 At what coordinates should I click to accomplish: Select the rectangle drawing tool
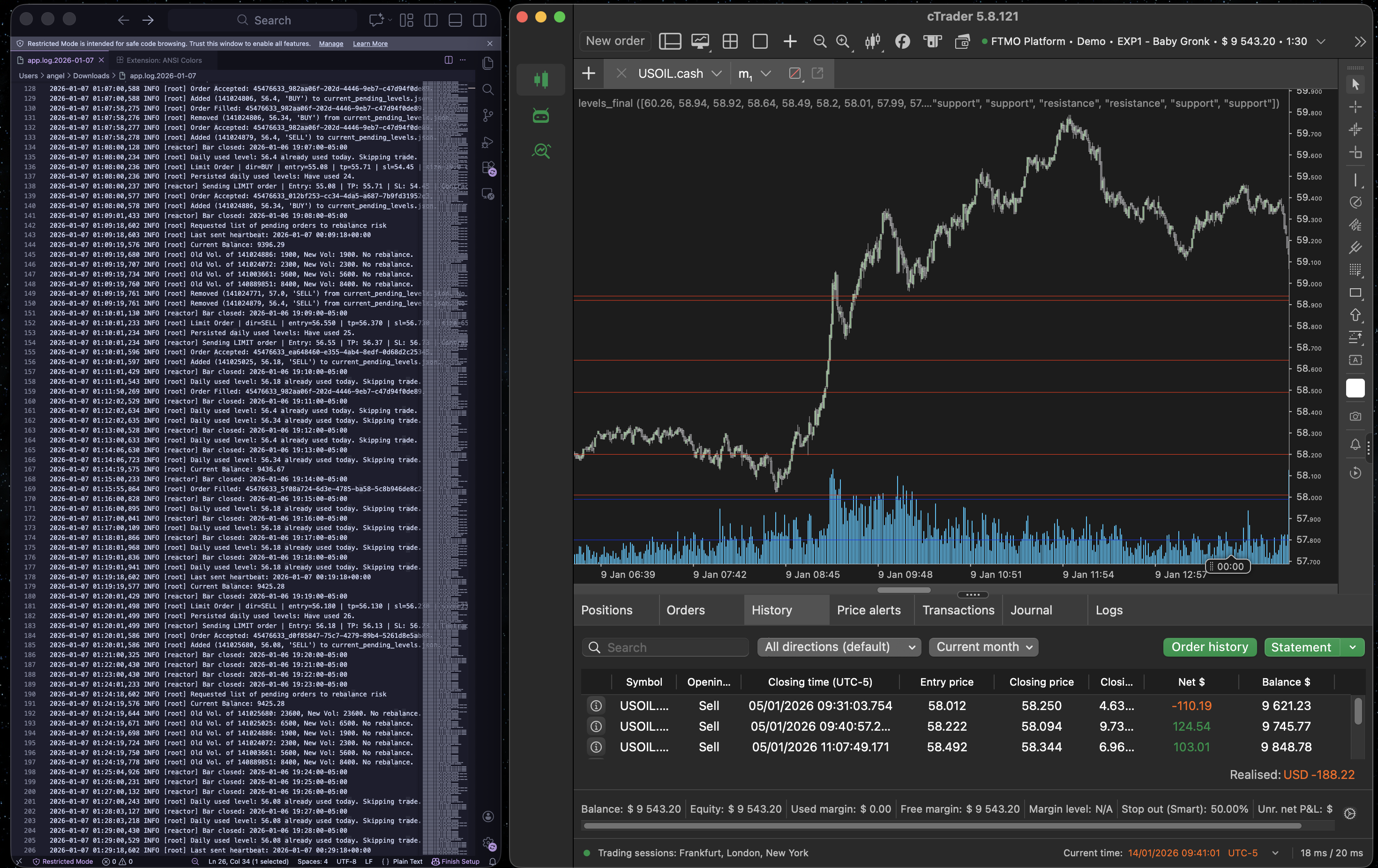click(1355, 292)
